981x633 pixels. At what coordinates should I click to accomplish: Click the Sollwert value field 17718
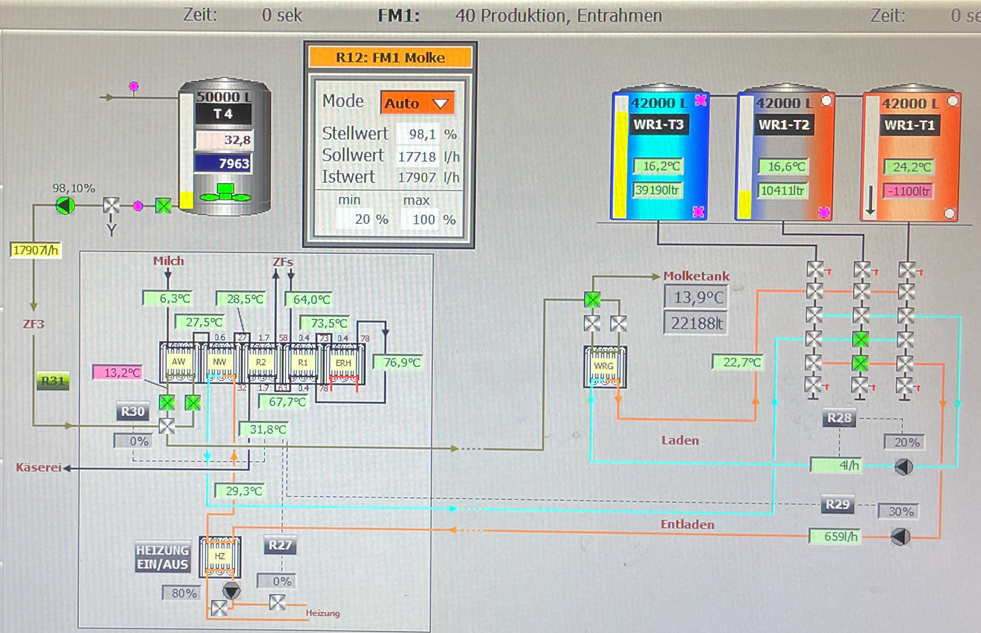(417, 156)
